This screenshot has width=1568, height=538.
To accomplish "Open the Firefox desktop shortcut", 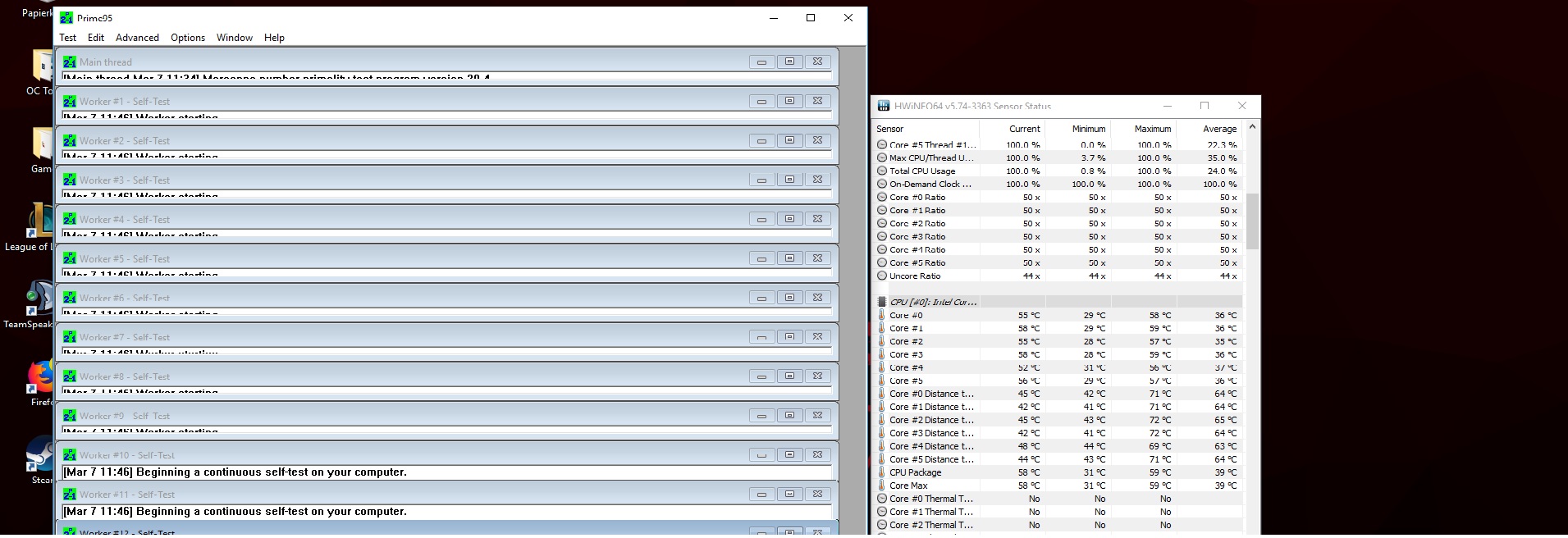I will tap(41, 383).
